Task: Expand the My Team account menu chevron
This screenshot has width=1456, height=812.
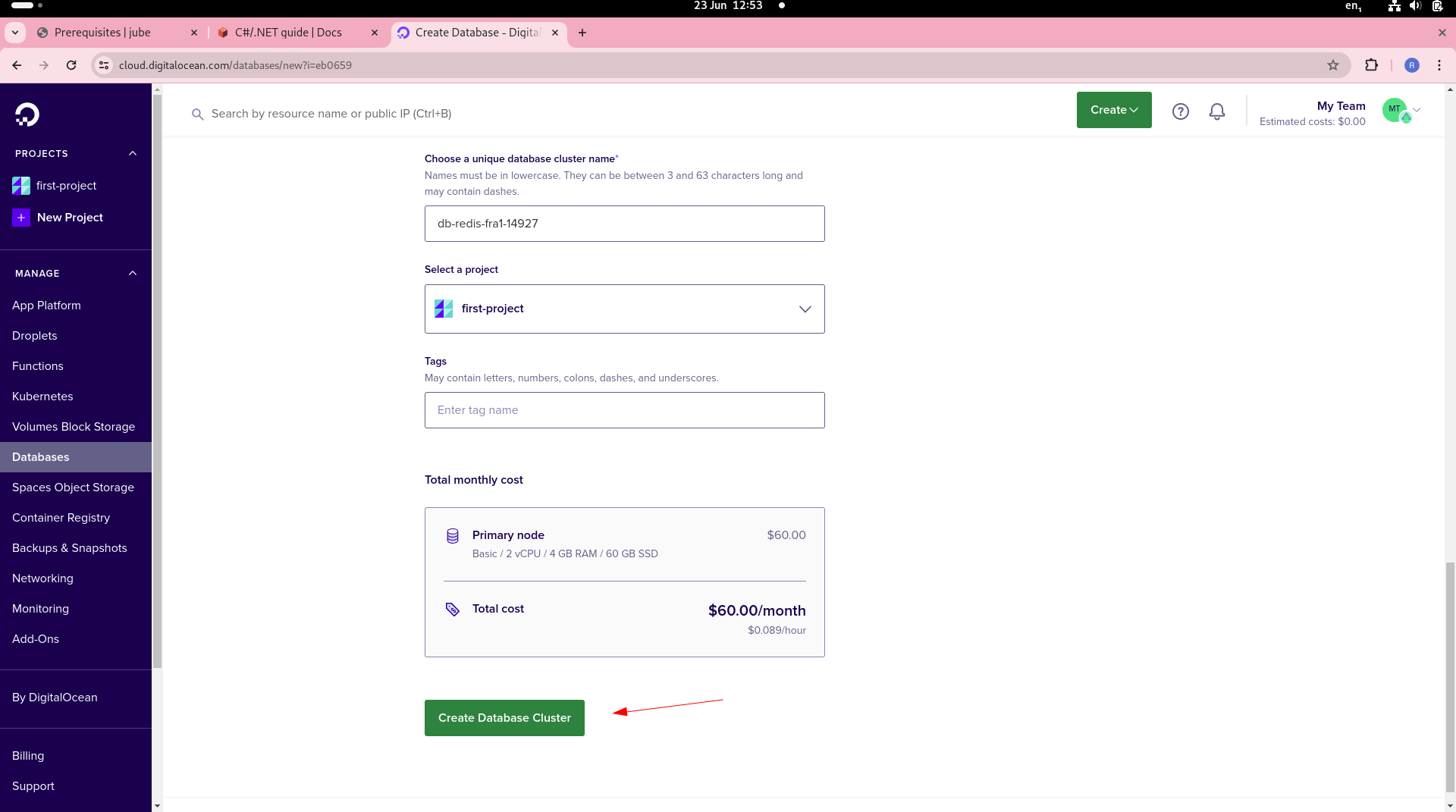Action: coord(1417,110)
